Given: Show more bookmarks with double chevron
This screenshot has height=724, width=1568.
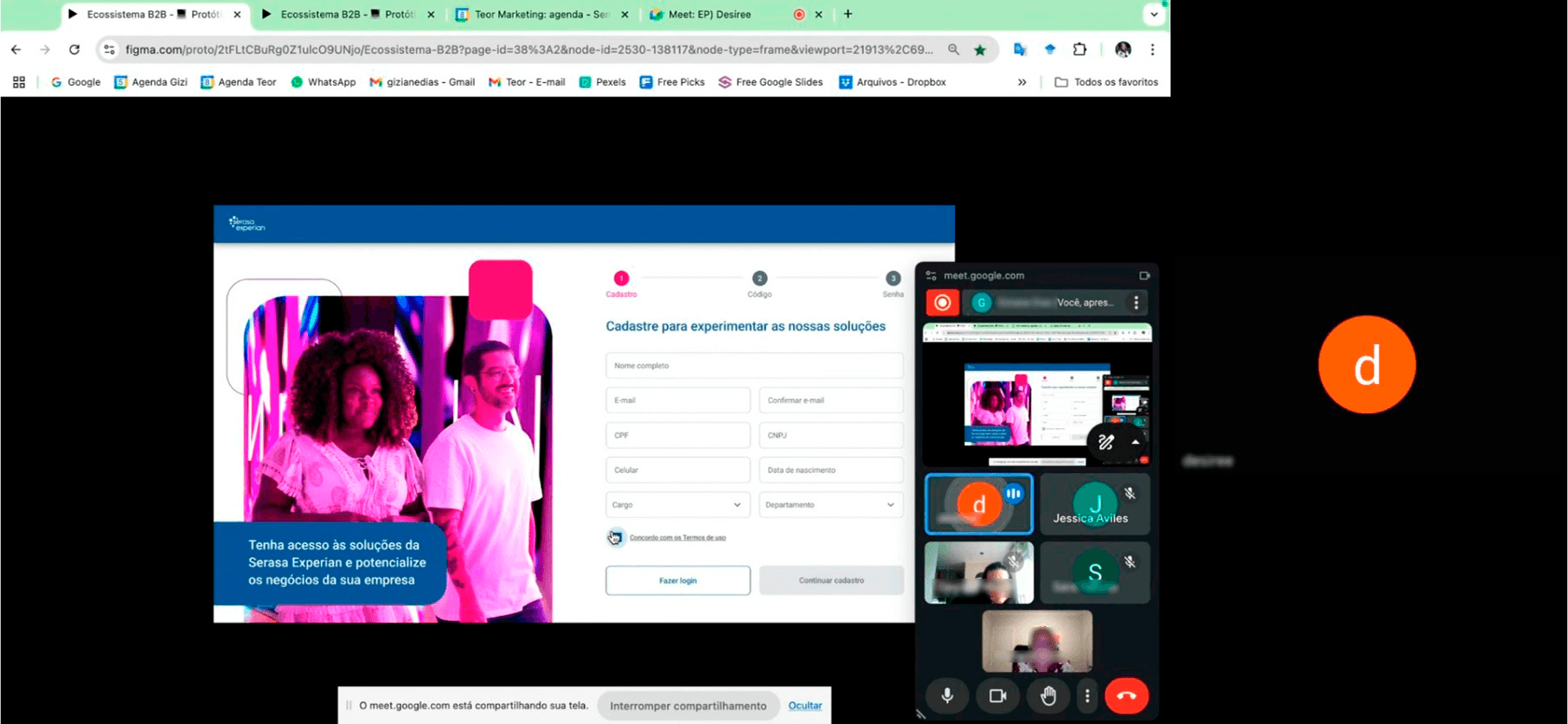Looking at the screenshot, I should 1021,82.
